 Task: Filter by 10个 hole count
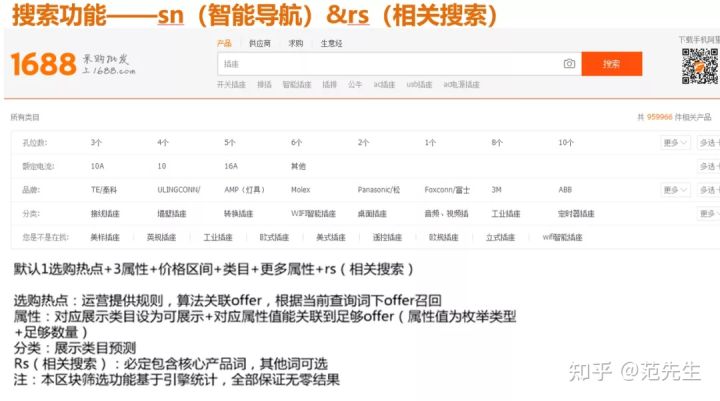click(566, 143)
